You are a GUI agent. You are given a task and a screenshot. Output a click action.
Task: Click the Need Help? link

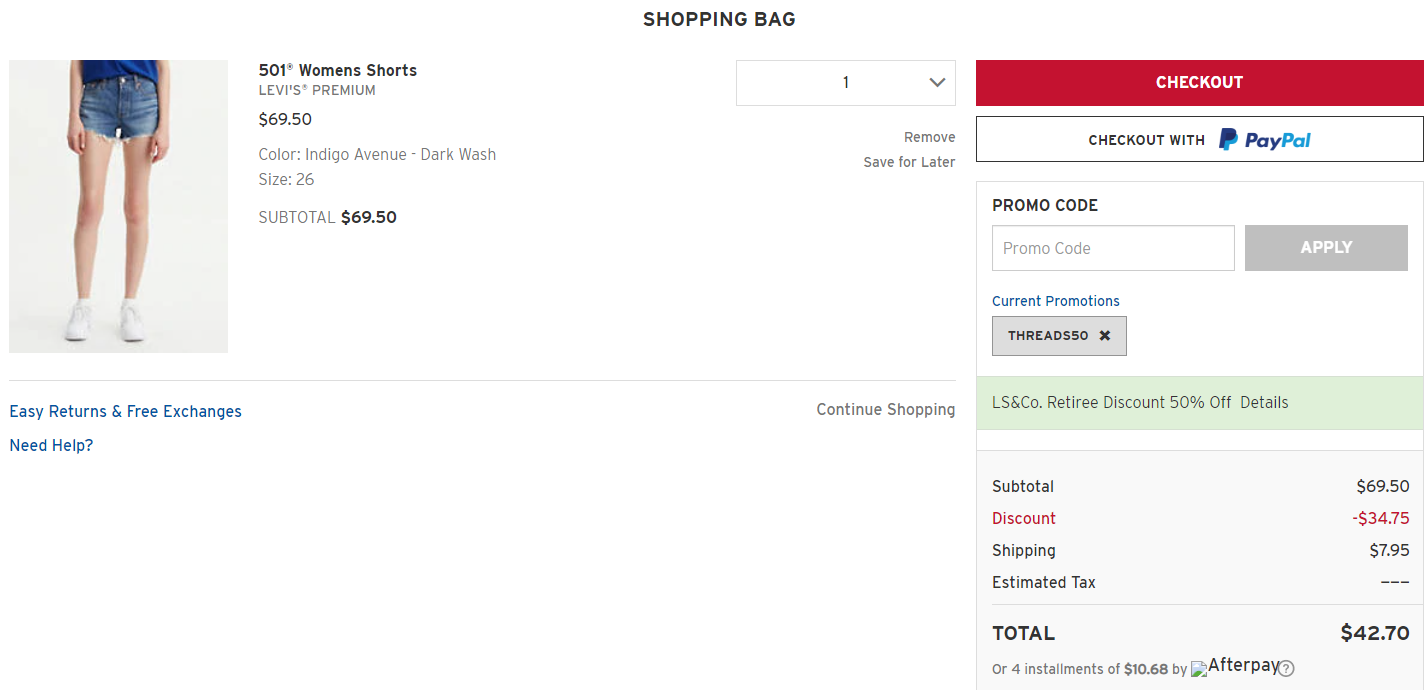(x=51, y=445)
